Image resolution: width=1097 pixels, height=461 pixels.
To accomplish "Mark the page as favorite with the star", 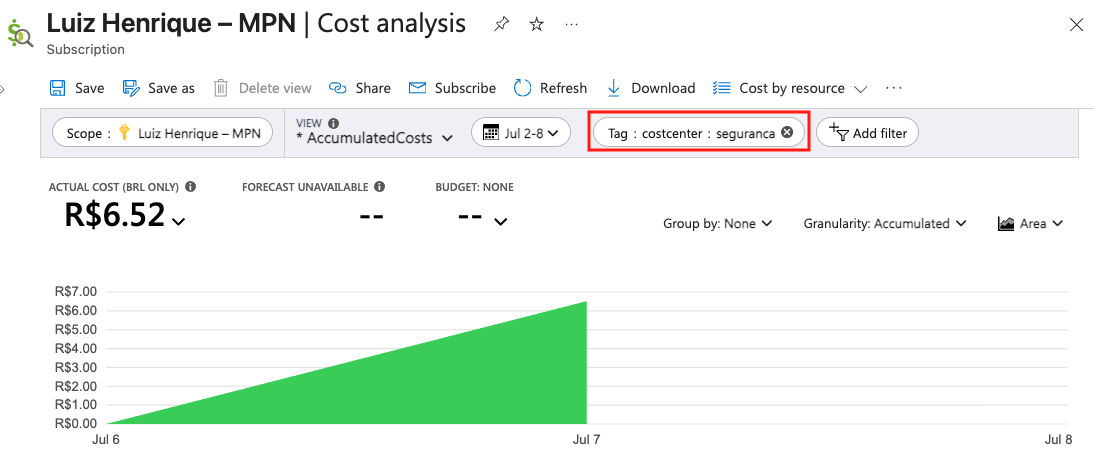I will pyautogui.click(x=537, y=24).
